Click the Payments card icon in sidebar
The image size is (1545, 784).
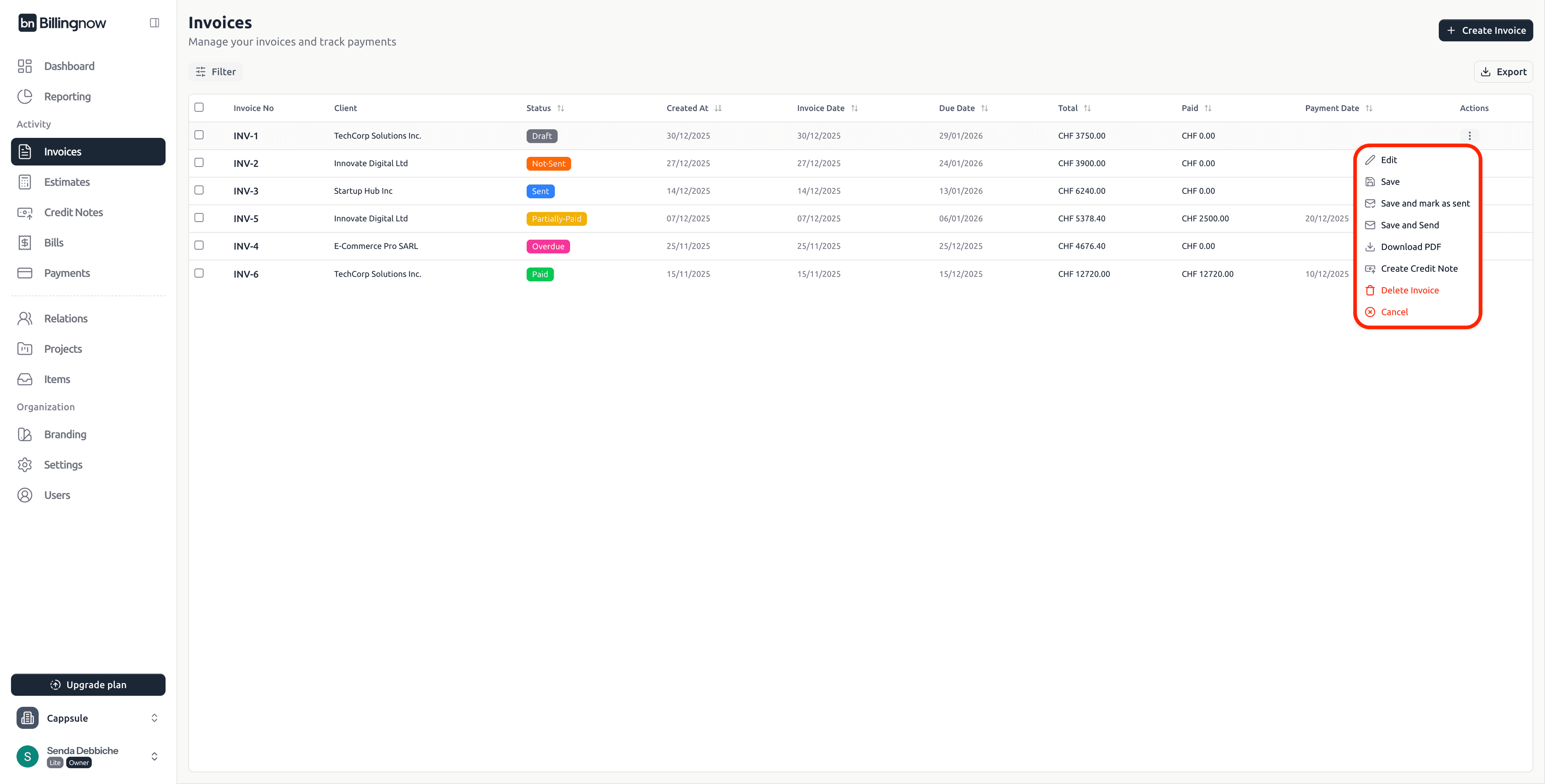point(25,273)
